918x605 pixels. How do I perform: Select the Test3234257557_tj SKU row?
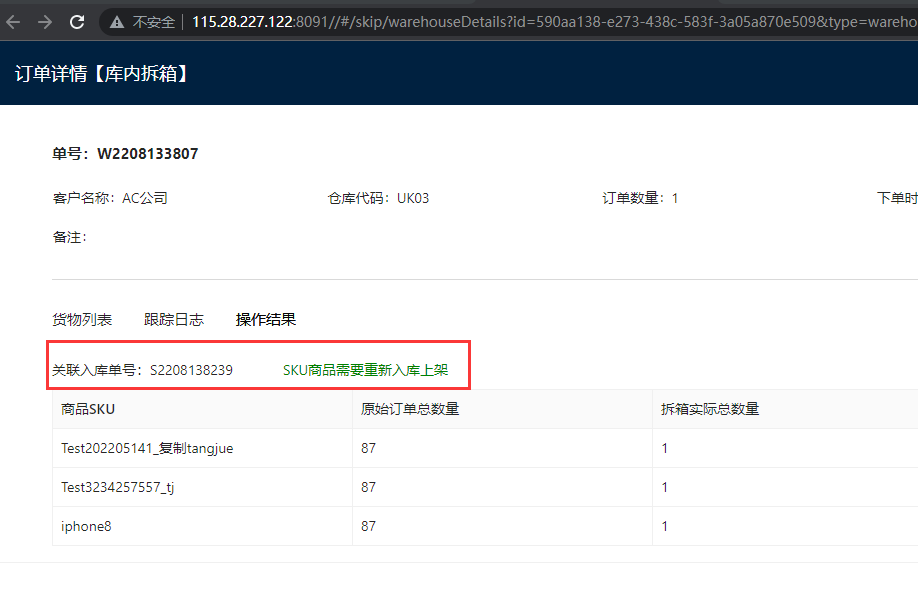tap(118, 487)
